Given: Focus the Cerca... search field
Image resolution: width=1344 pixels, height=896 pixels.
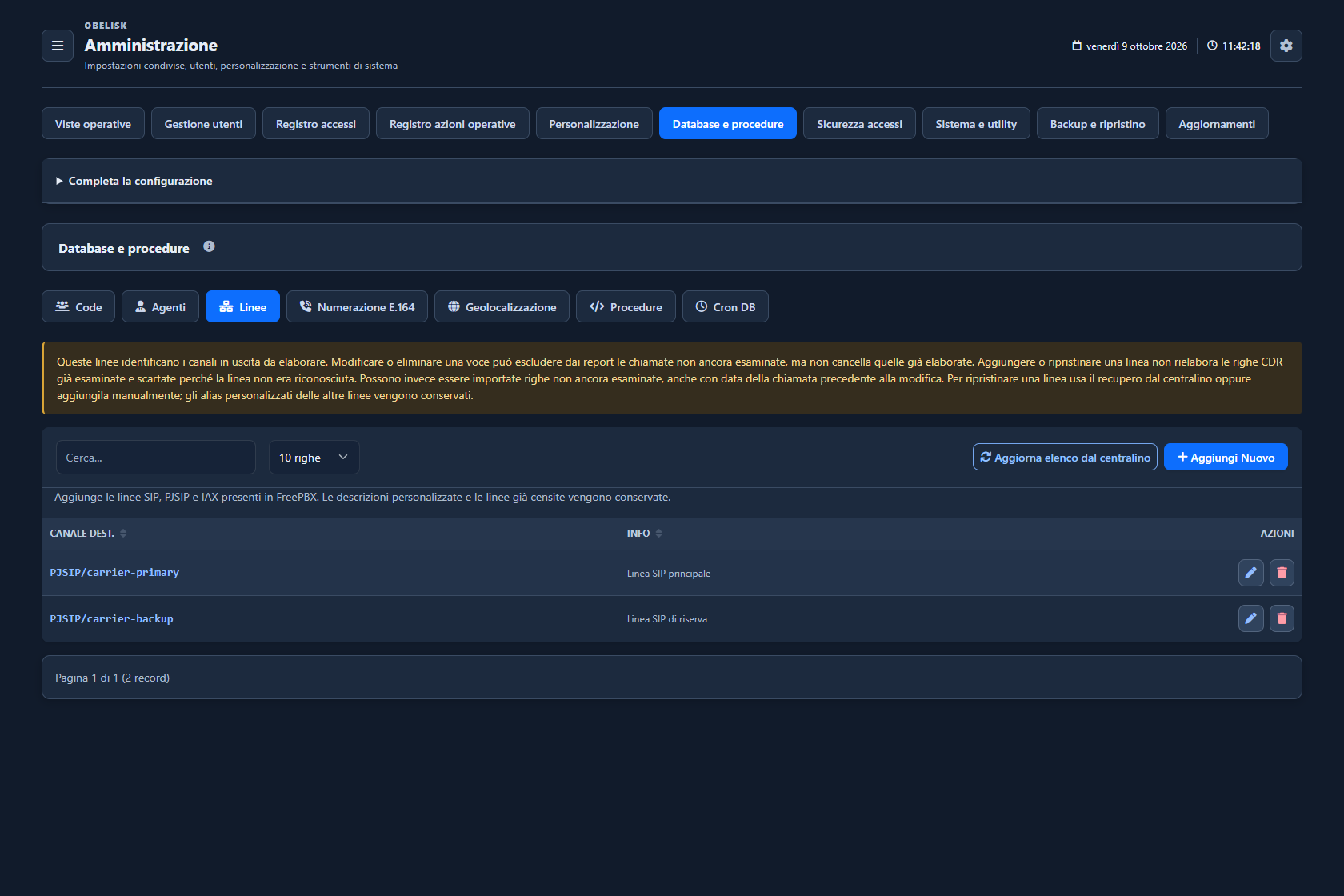Looking at the screenshot, I should pos(156,458).
